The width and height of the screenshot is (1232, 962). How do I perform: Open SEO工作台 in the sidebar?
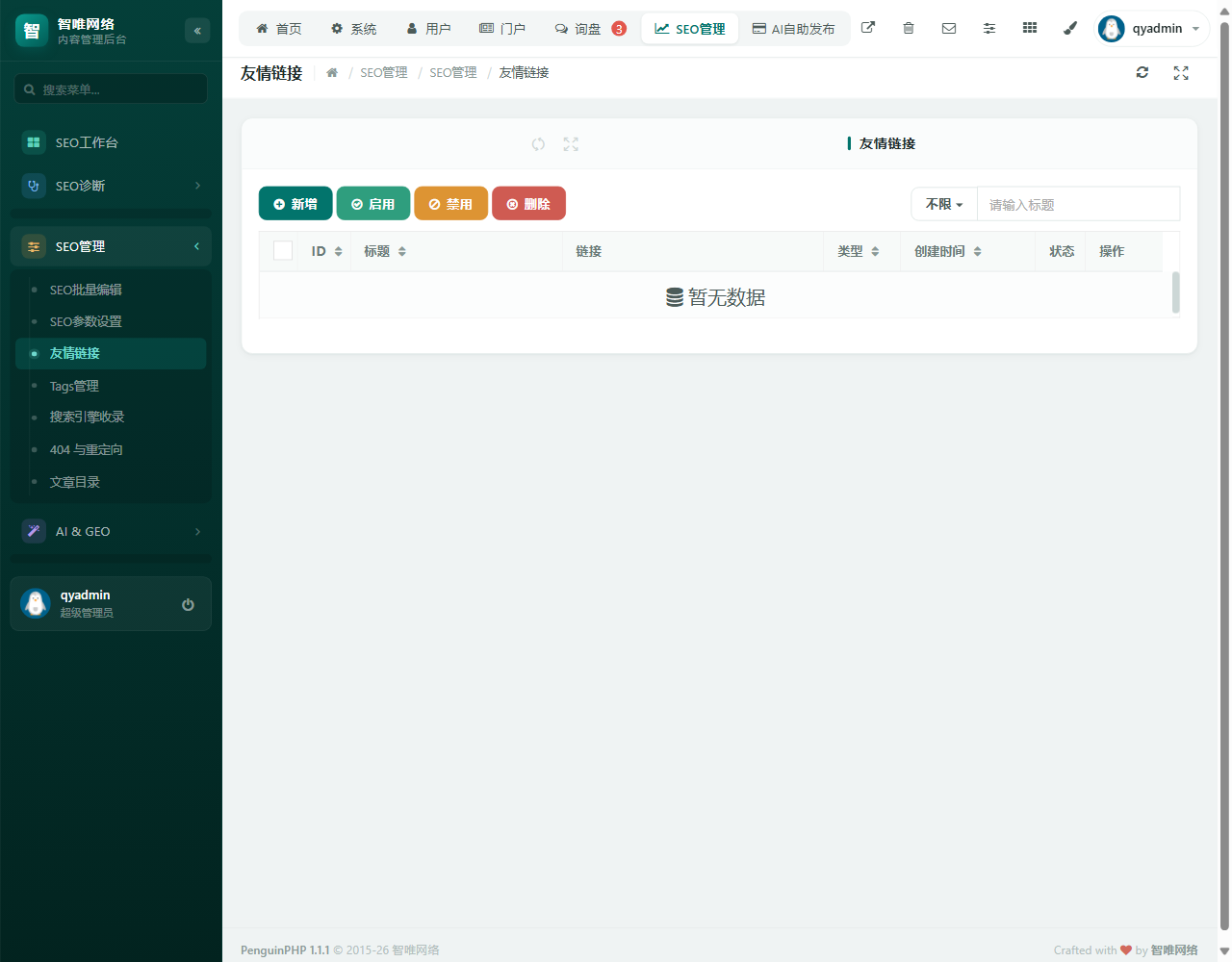111,142
